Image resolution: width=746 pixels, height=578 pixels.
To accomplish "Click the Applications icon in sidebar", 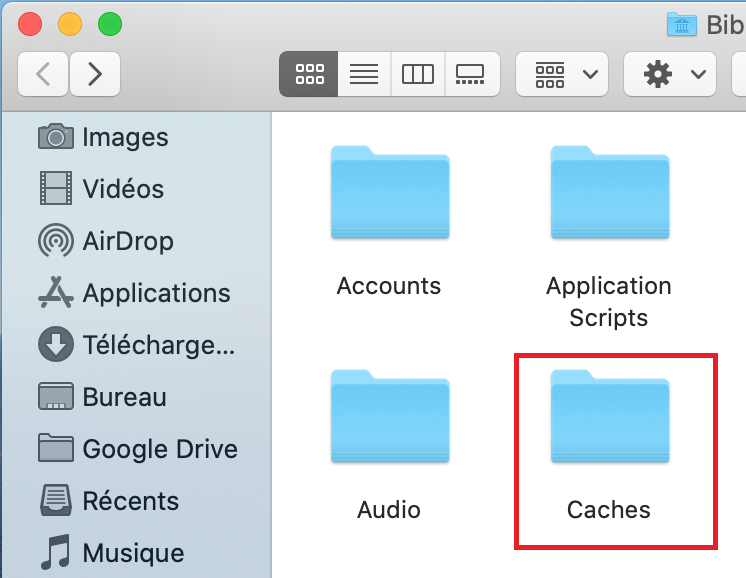I will [x=56, y=292].
